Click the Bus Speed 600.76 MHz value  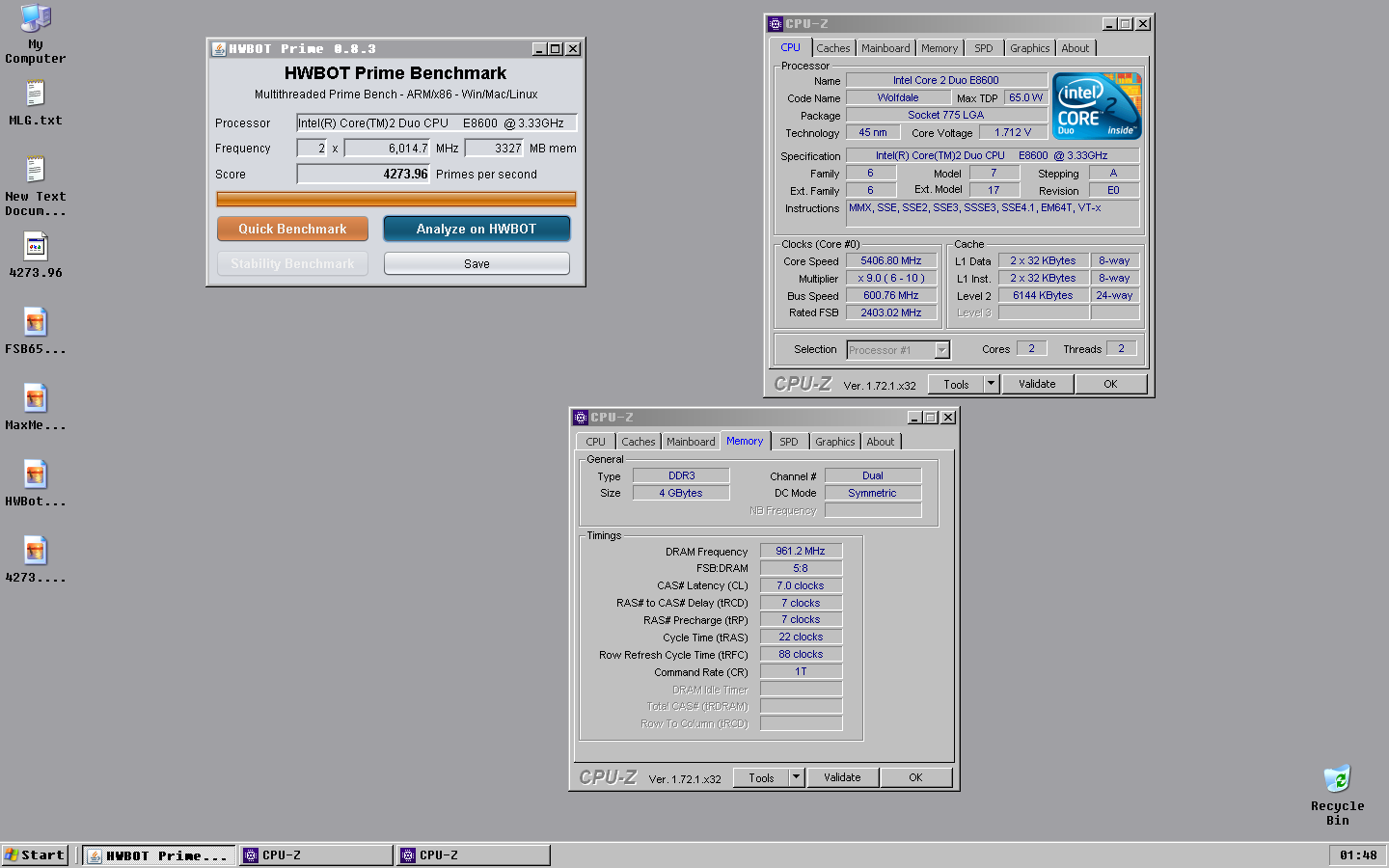pyautogui.click(x=891, y=295)
